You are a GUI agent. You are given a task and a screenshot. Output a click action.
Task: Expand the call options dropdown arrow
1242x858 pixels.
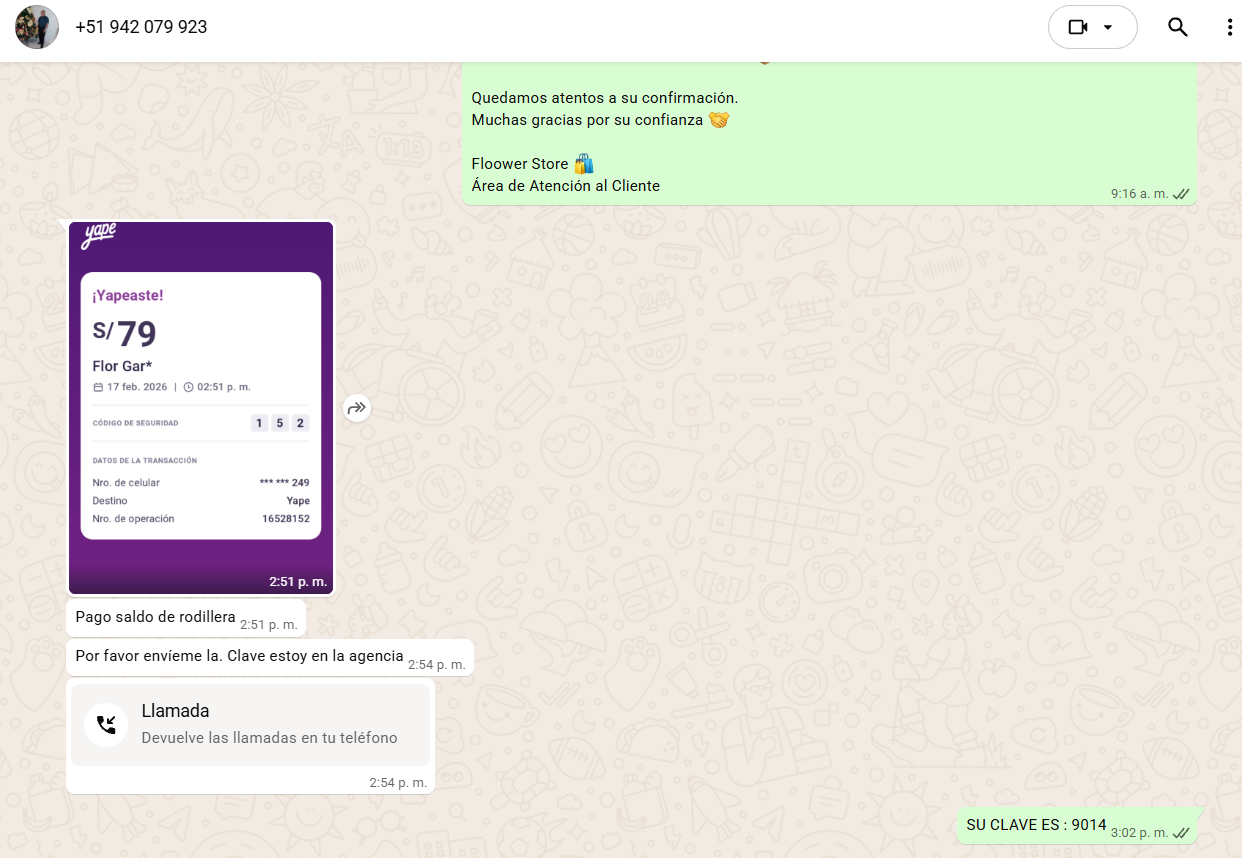pos(1108,27)
